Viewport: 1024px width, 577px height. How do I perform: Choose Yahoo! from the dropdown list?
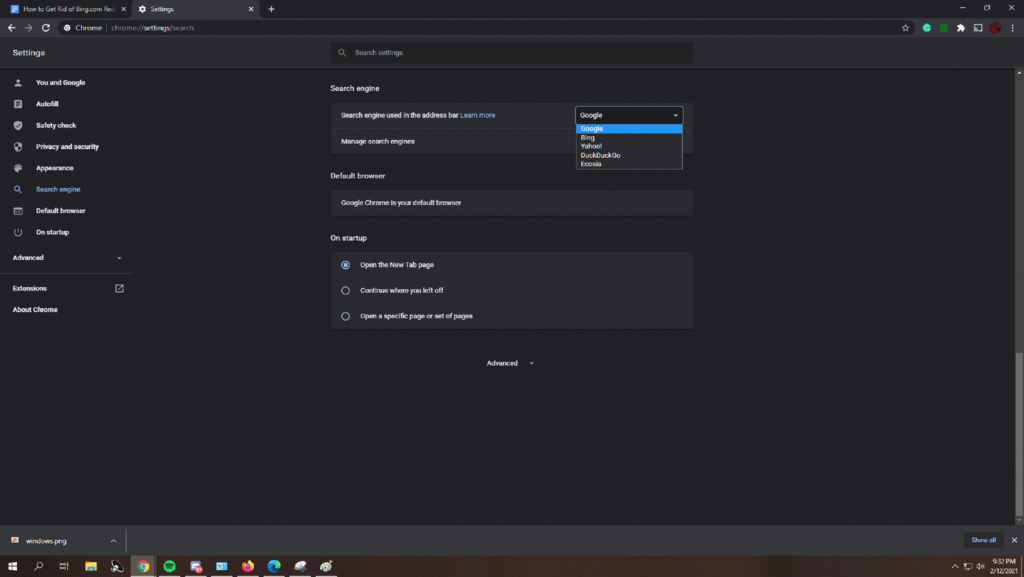tap(629, 146)
